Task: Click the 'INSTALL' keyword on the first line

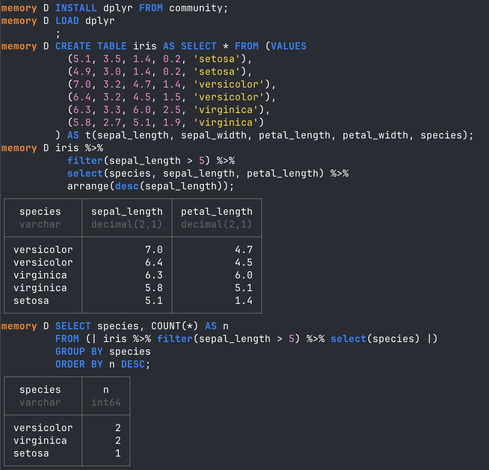Action: (x=76, y=8)
